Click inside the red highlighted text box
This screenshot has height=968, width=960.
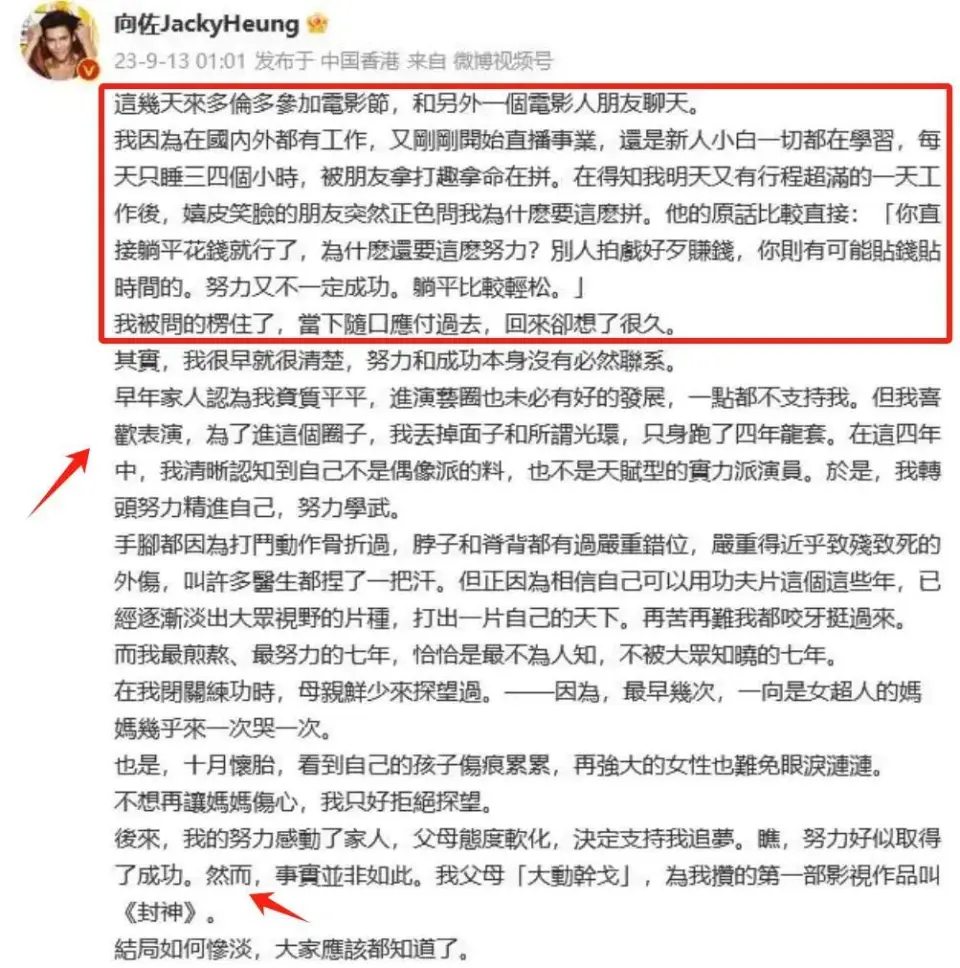(x=525, y=213)
